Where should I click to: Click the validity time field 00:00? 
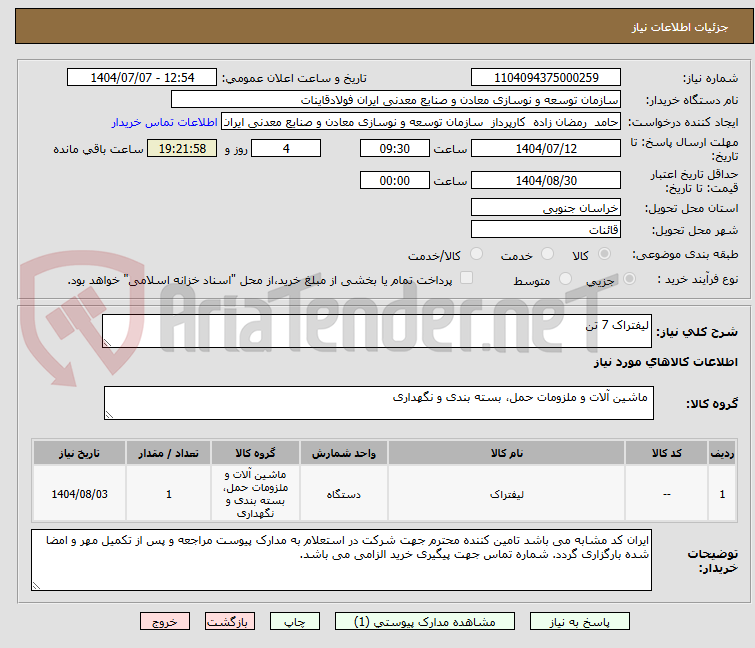(394, 181)
